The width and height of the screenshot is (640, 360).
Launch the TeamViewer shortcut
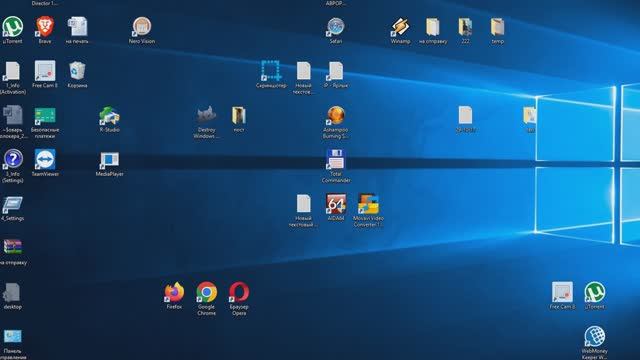pyautogui.click(x=45, y=159)
